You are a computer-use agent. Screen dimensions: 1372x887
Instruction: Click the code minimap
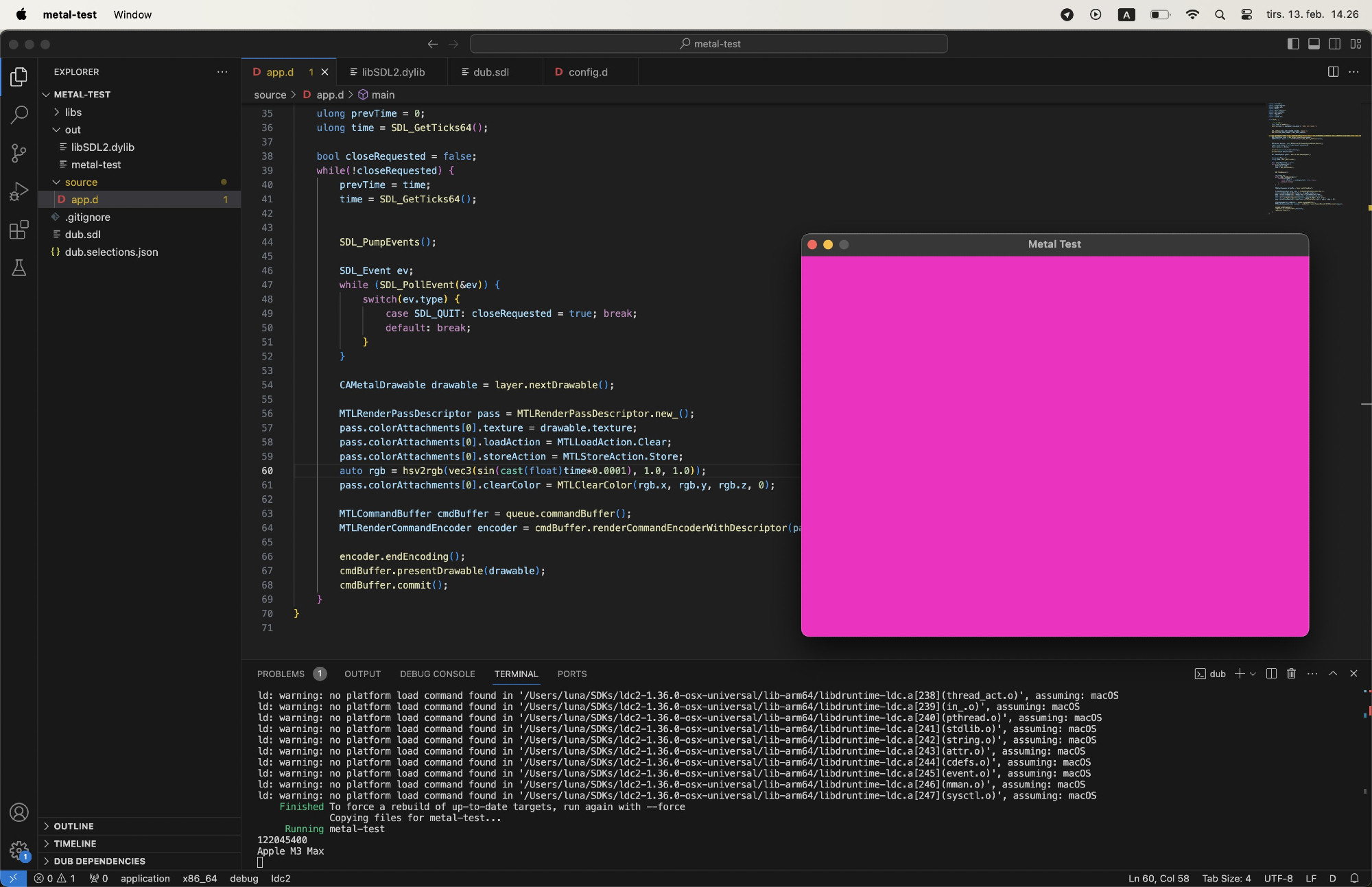(x=1314, y=159)
